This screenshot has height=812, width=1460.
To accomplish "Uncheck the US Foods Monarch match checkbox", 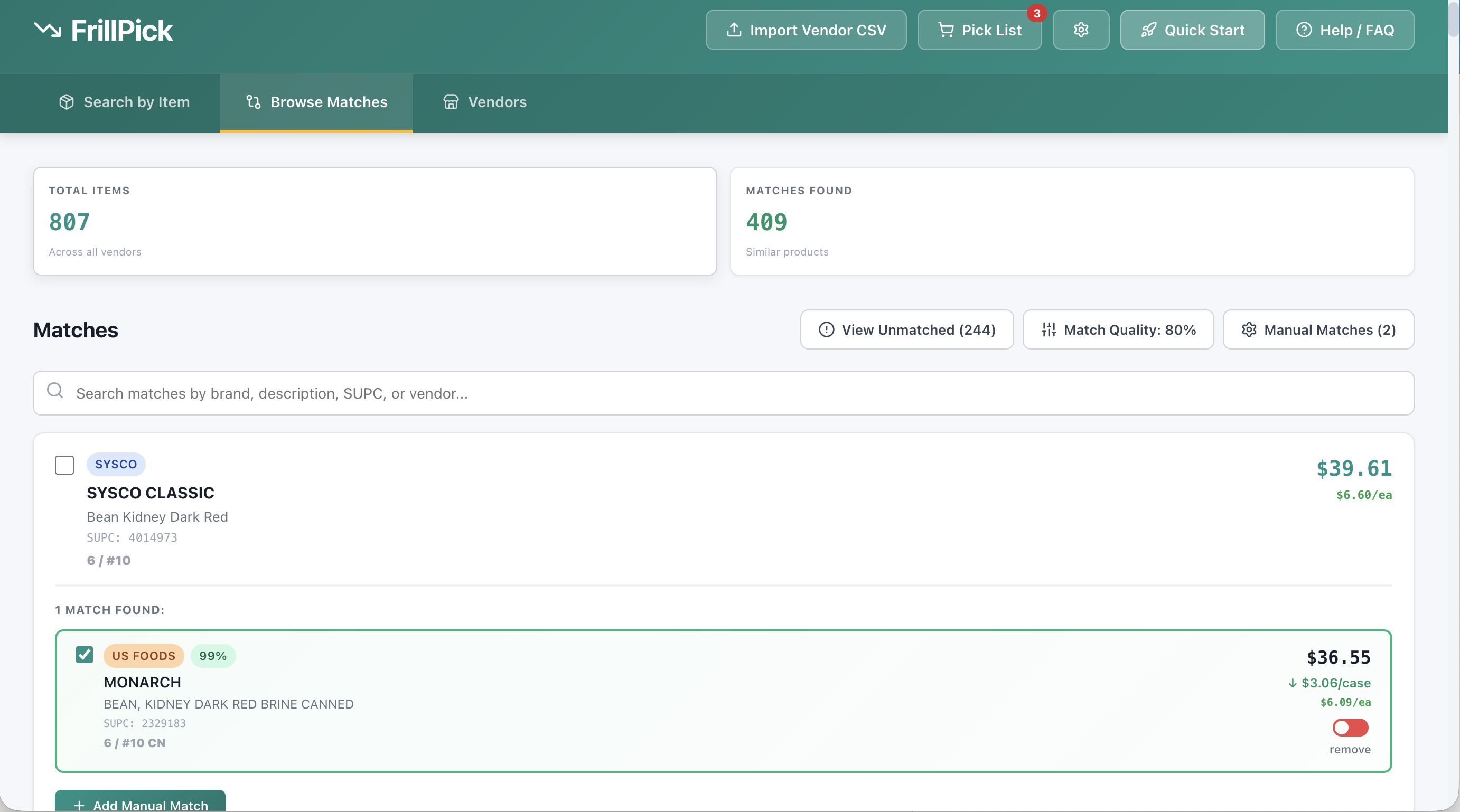I will (x=85, y=655).
